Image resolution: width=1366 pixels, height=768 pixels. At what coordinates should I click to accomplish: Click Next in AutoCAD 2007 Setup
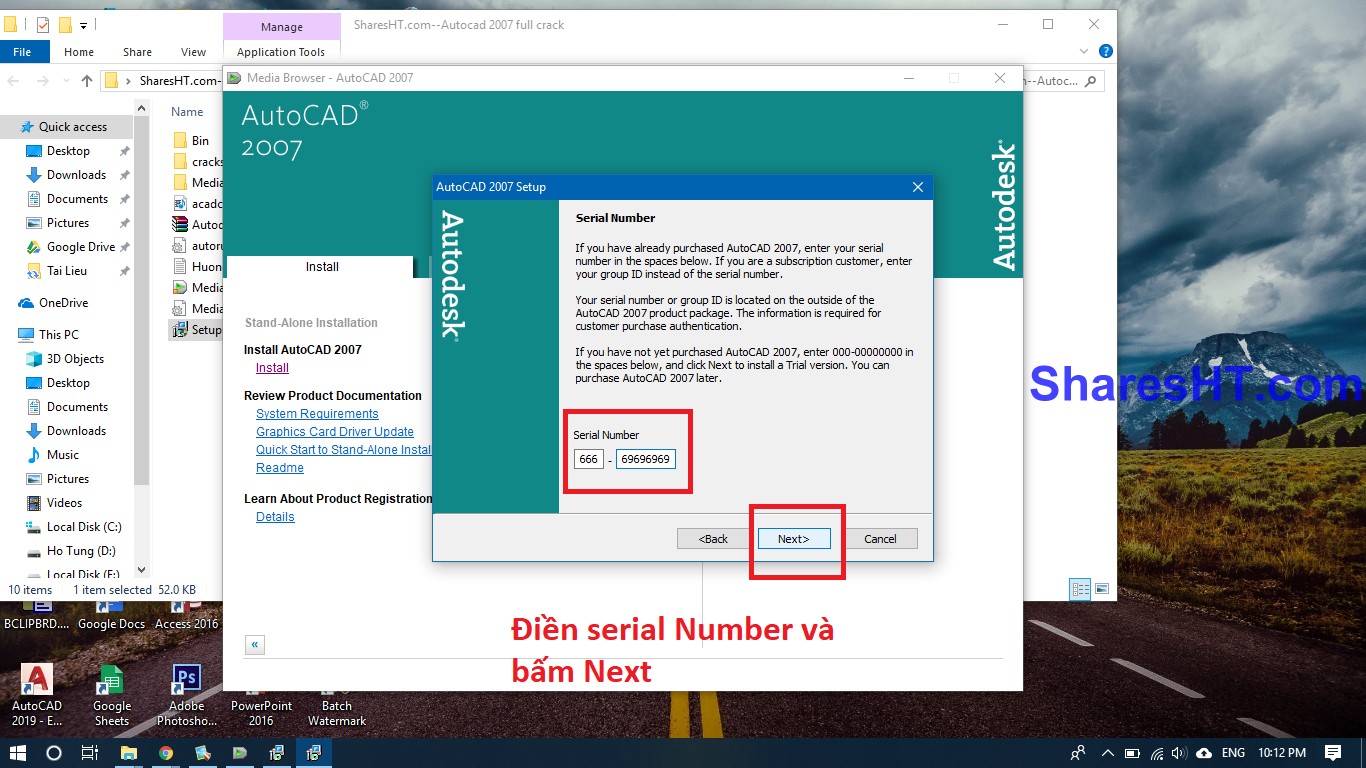point(794,539)
